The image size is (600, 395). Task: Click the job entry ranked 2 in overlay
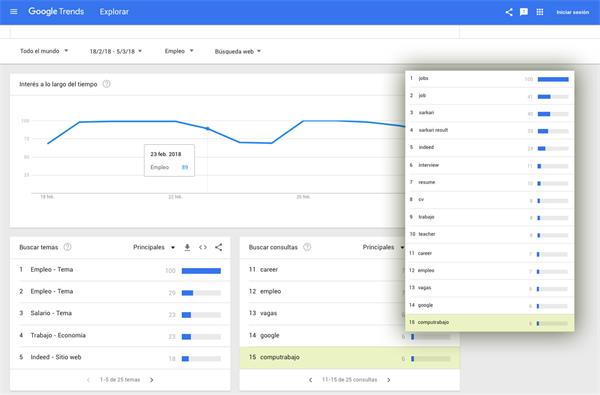coord(489,96)
